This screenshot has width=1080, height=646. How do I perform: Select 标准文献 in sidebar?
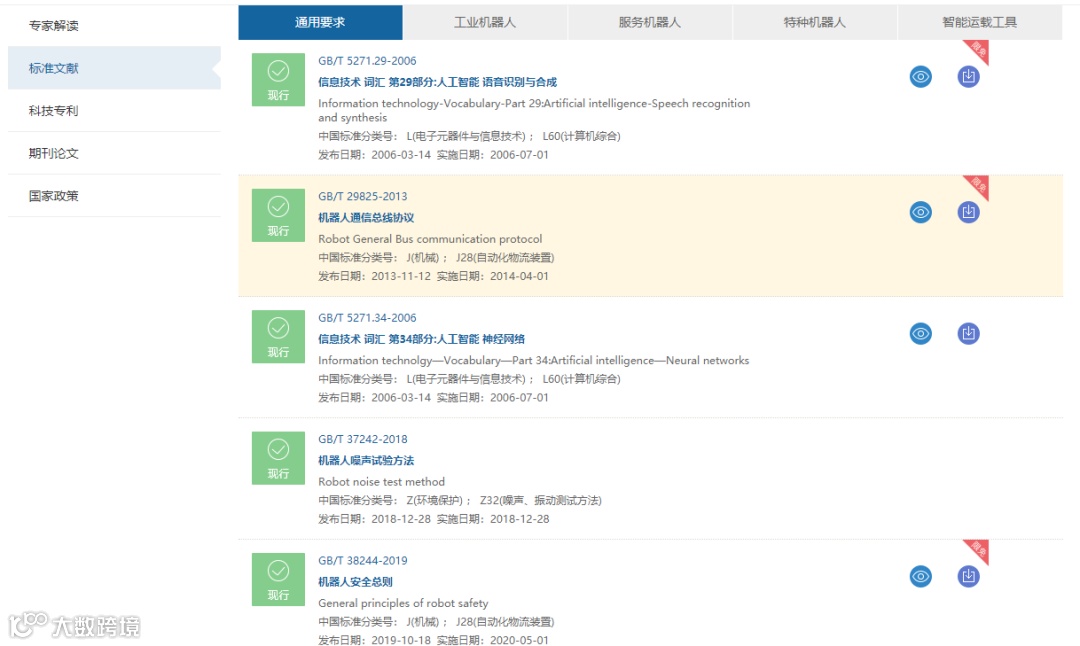[x=114, y=68]
